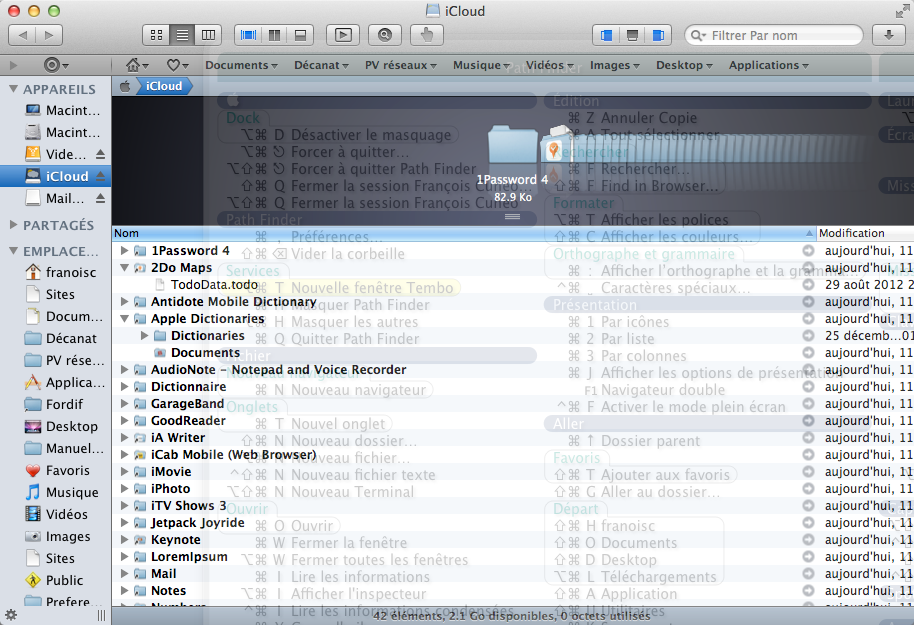Click the Apple icon in the path bar
The image size is (914, 625).
tap(125, 86)
